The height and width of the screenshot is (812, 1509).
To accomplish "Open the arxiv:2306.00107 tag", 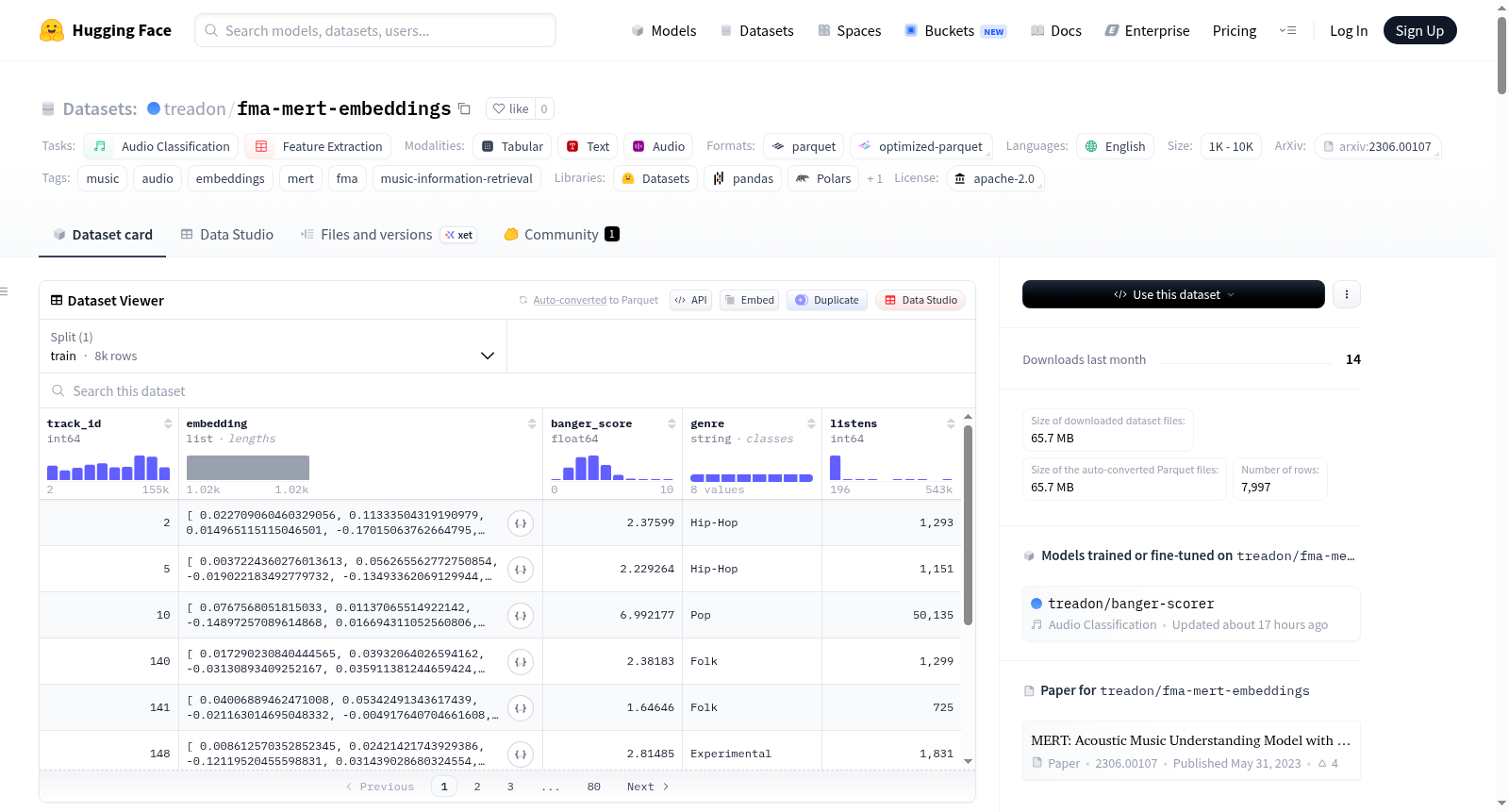I will click(1377, 146).
